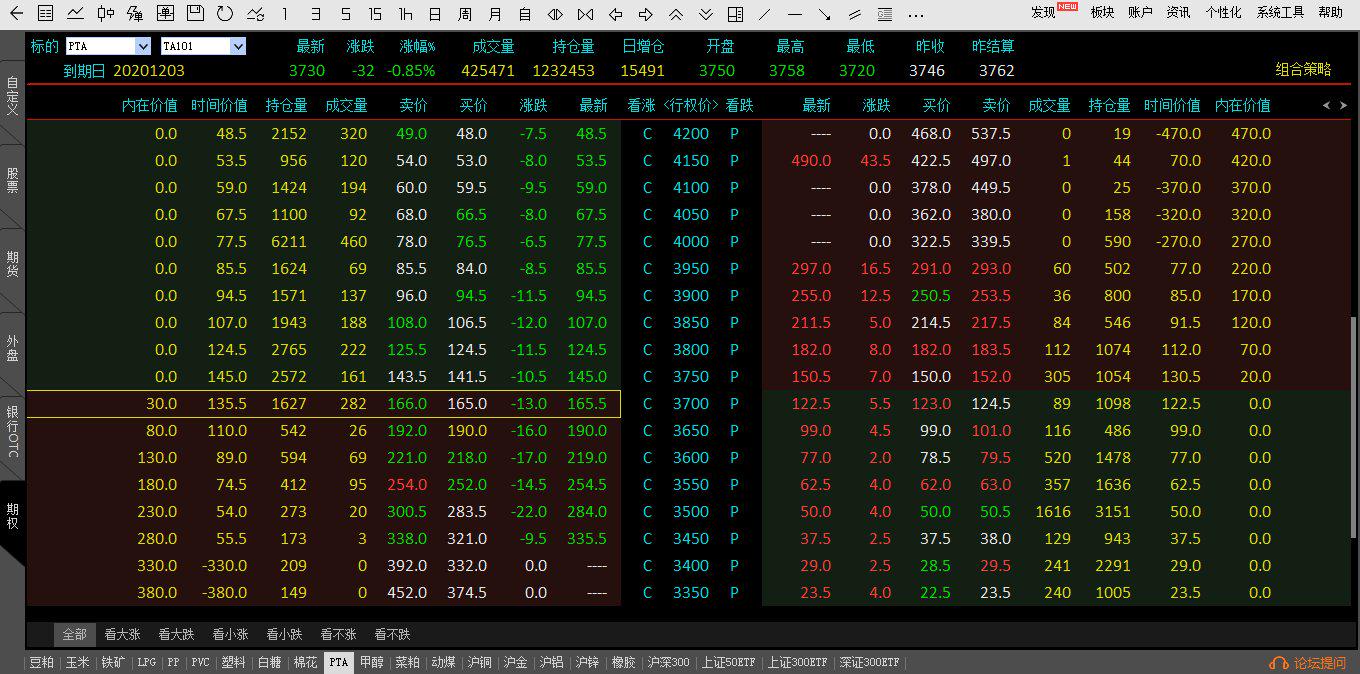
Task: Switch to the candlestick chart icon
Action: 105,14
